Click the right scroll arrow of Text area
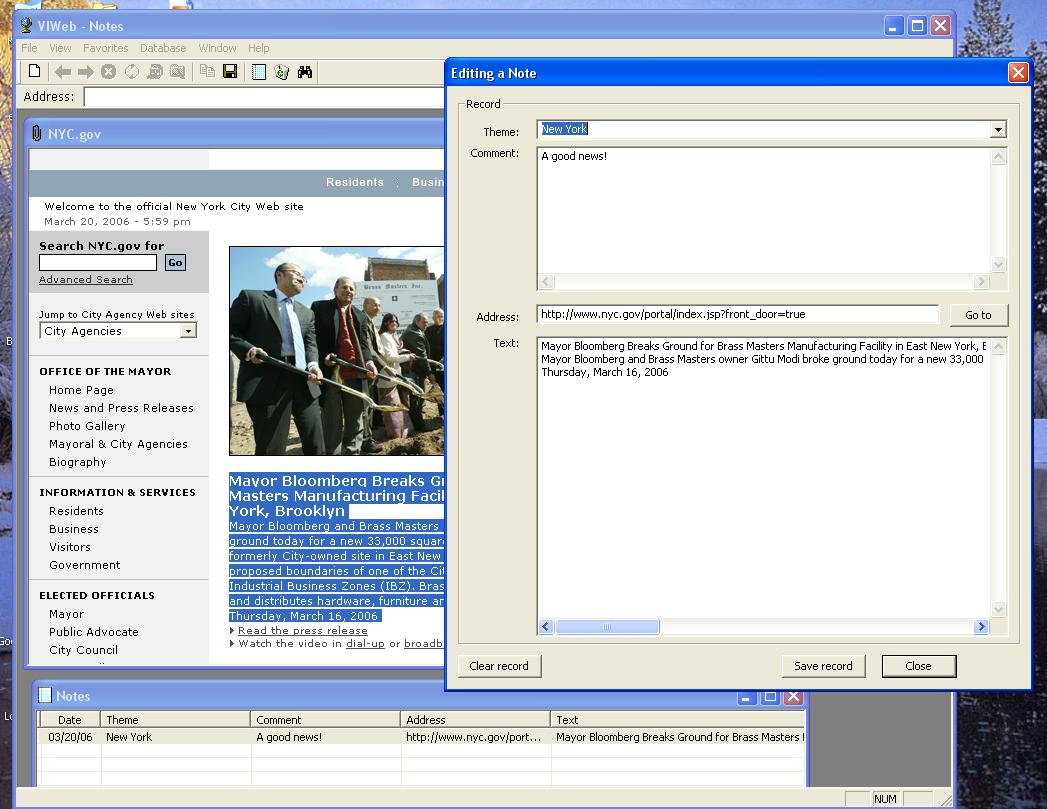 [x=981, y=627]
